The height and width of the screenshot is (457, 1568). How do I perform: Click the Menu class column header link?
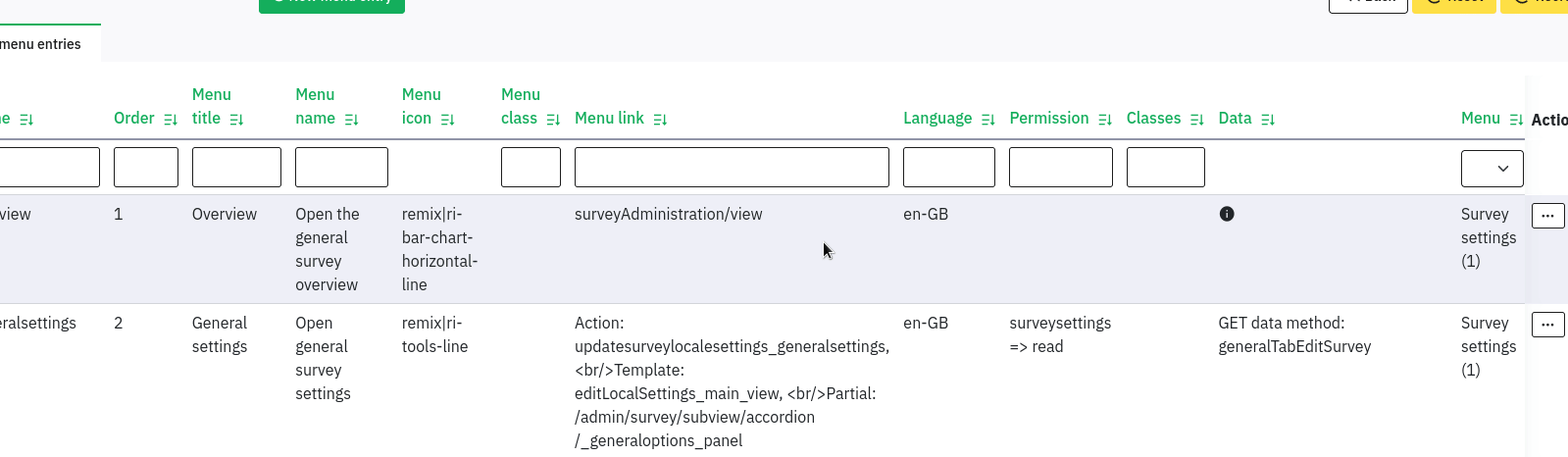point(520,106)
